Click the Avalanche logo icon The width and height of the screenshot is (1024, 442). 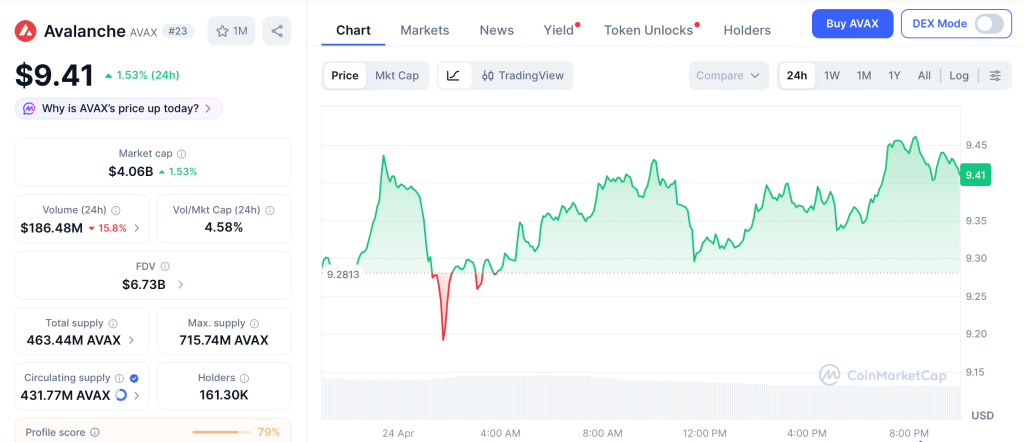[x=26, y=31]
